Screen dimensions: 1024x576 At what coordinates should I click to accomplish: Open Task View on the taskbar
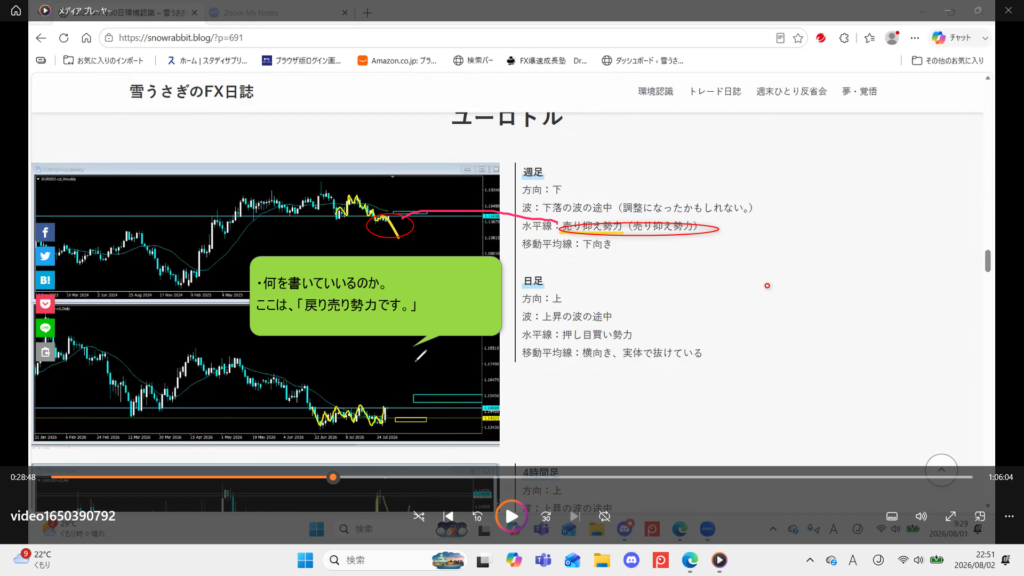(483, 560)
